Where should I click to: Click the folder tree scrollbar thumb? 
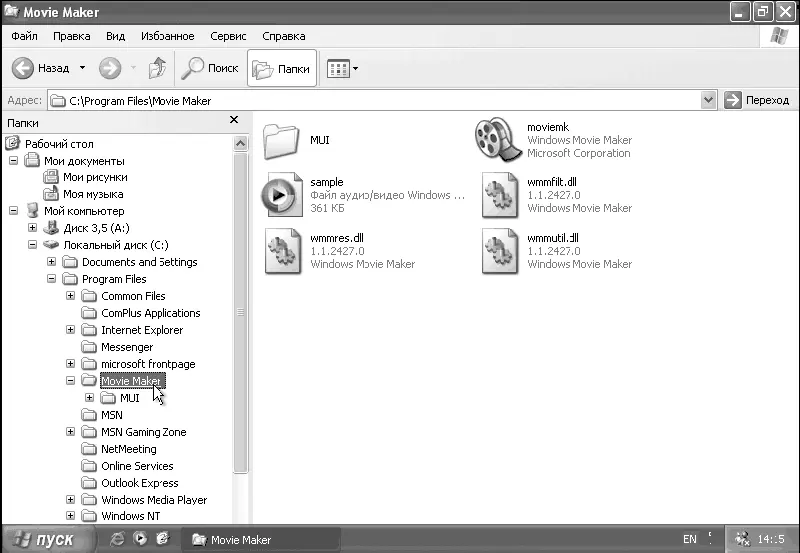pos(240,312)
